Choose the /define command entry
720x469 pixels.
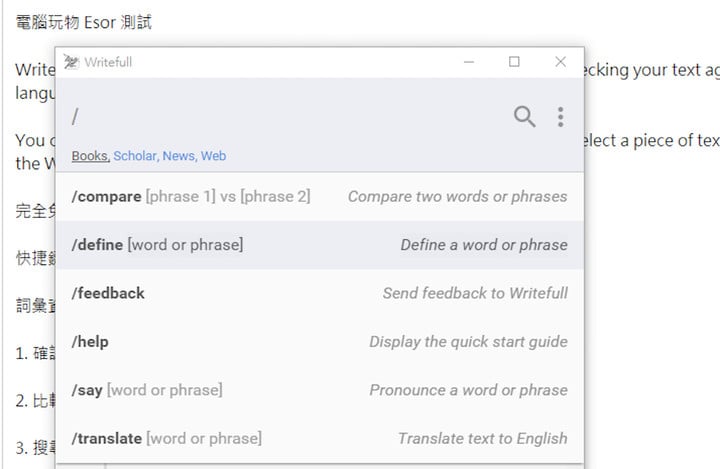[x=320, y=245]
